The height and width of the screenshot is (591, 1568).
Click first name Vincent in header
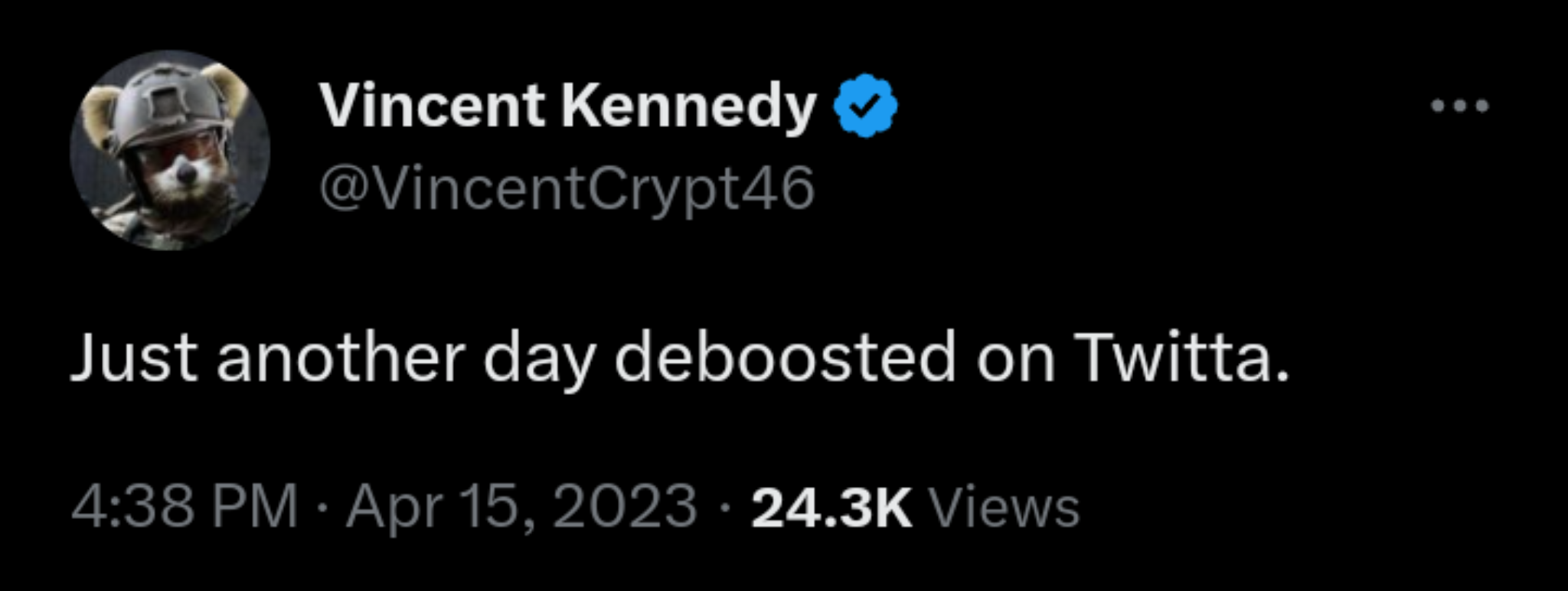[433, 106]
